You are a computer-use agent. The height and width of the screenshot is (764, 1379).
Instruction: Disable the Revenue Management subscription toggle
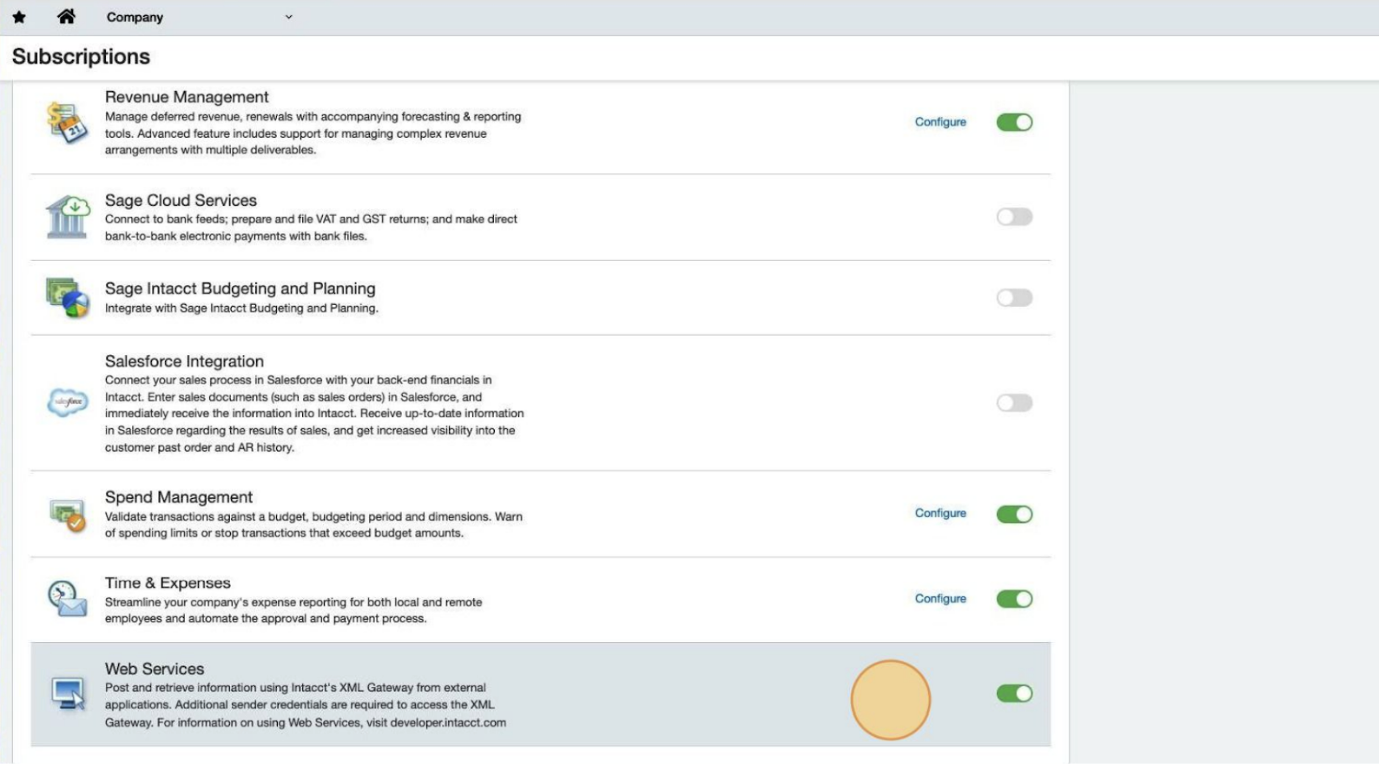point(1014,122)
